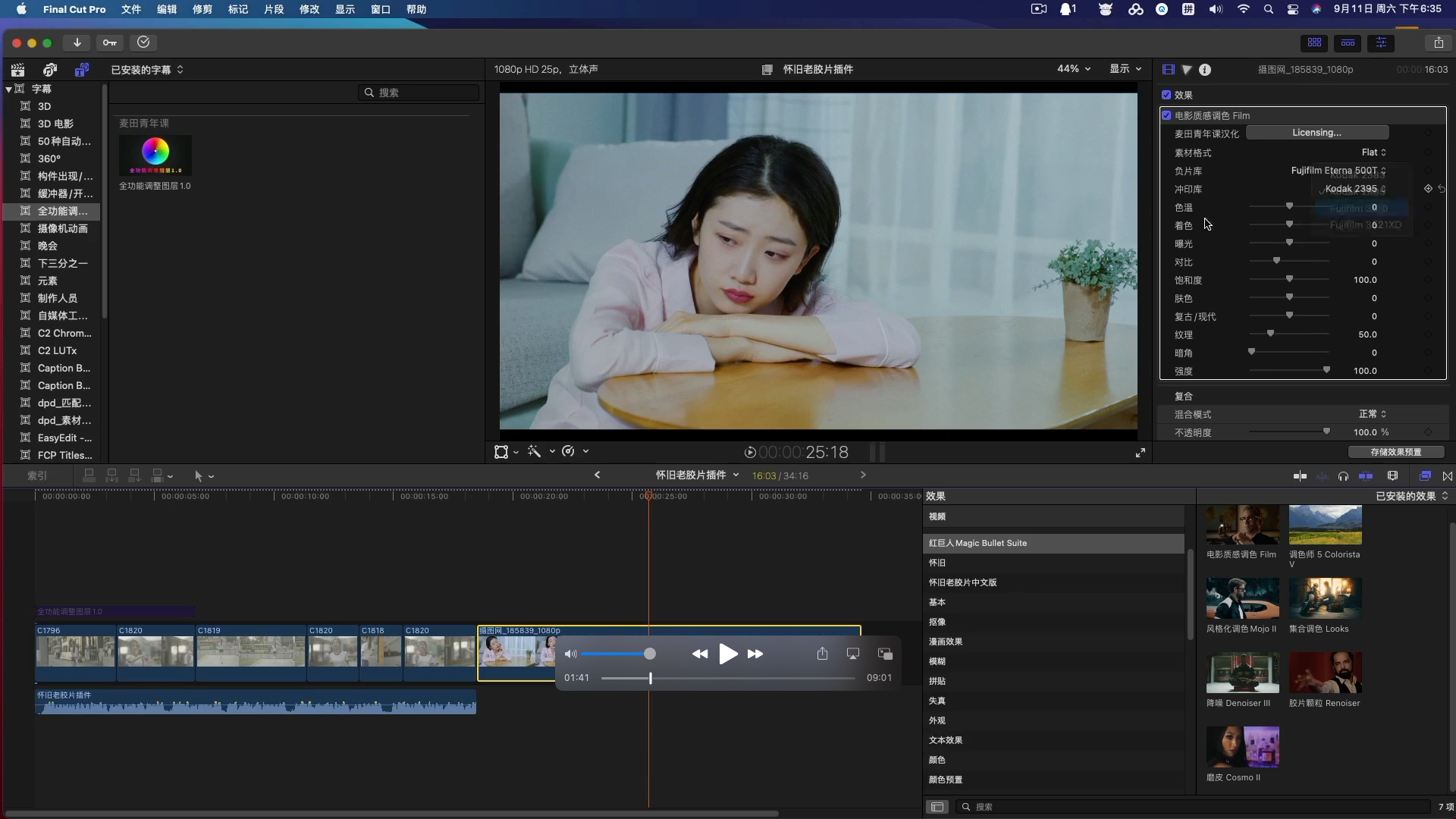
Task: Click the share export icon in toolbar
Action: pyautogui.click(x=1438, y=43)
